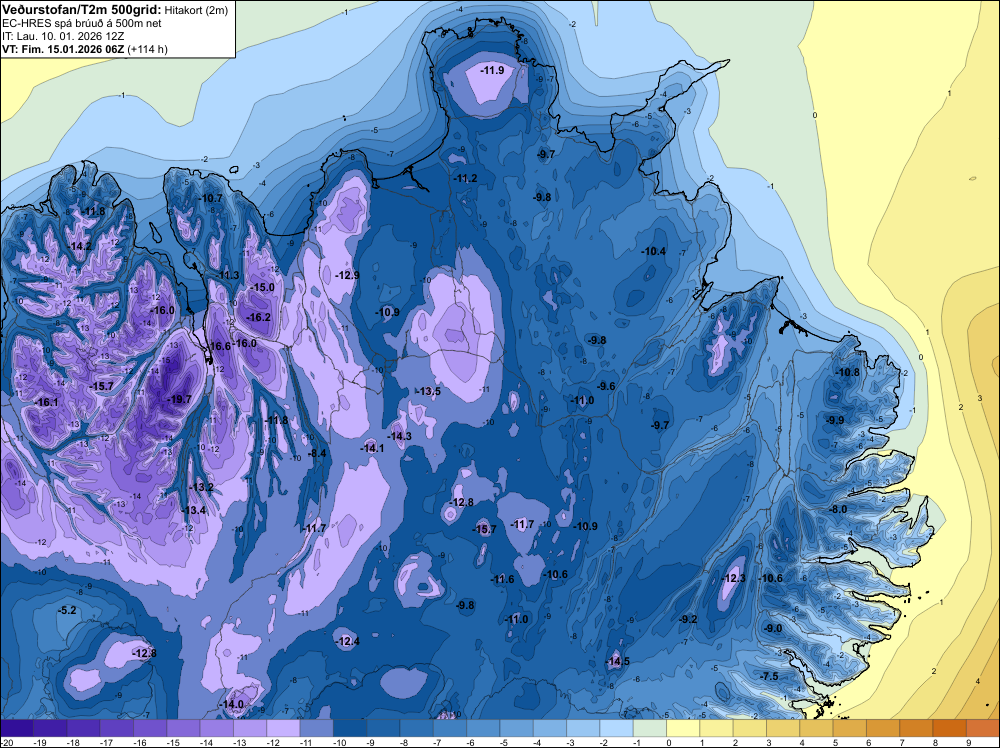
Task: Select the 'Hitakort (2m)' header label
Action: click(196, 10)
